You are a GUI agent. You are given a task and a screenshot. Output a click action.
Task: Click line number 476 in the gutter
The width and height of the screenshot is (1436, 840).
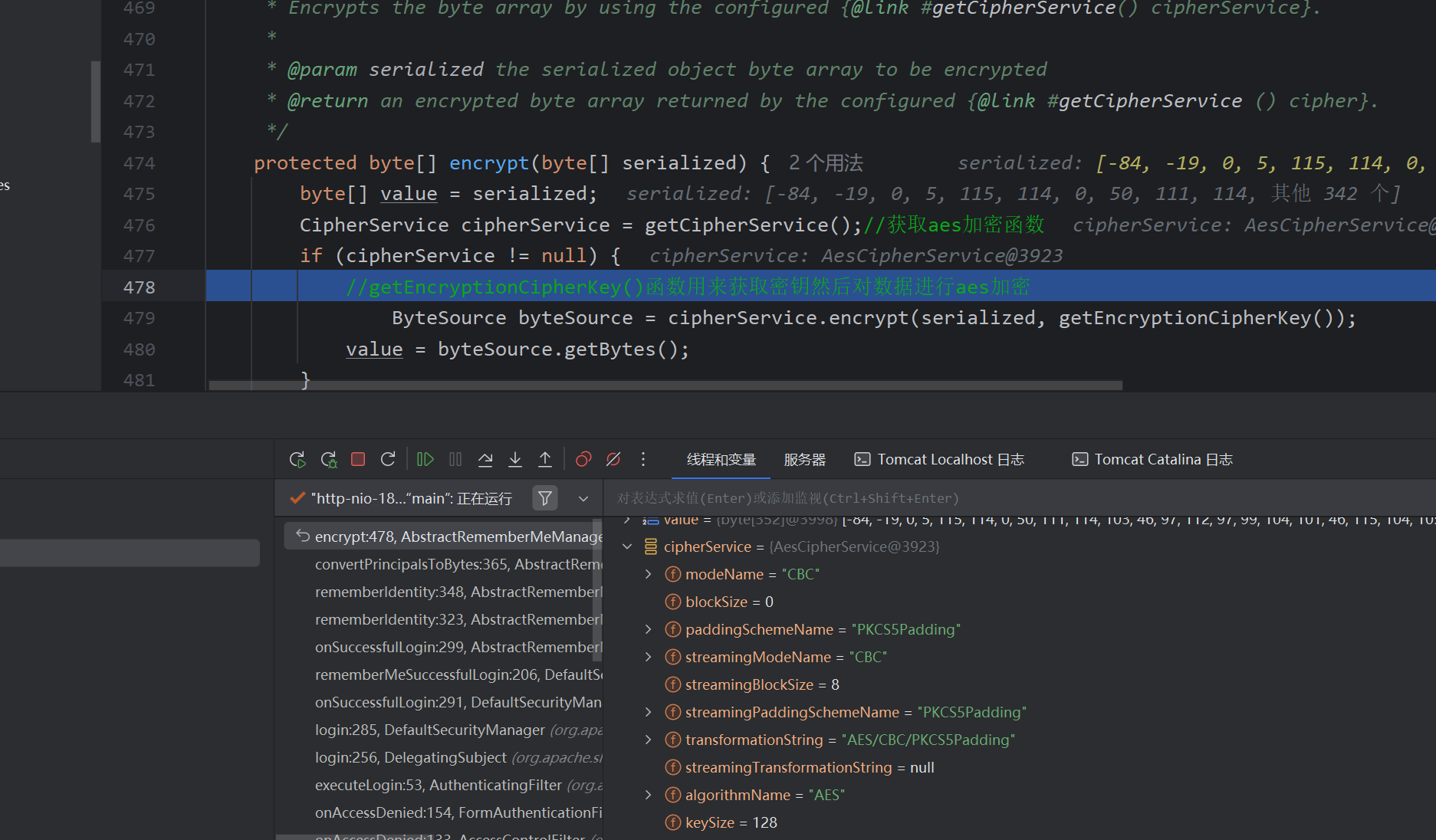tap(139, 225)
